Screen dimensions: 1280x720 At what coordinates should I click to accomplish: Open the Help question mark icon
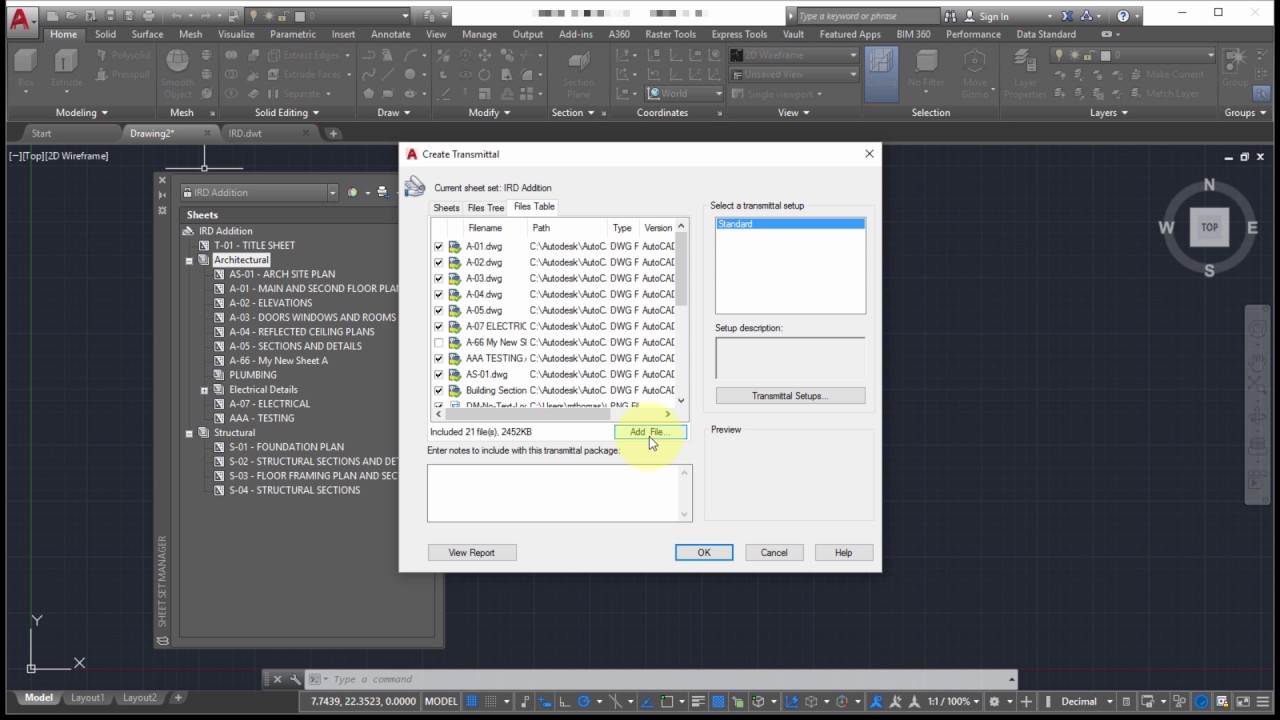tap(1123, 16)
